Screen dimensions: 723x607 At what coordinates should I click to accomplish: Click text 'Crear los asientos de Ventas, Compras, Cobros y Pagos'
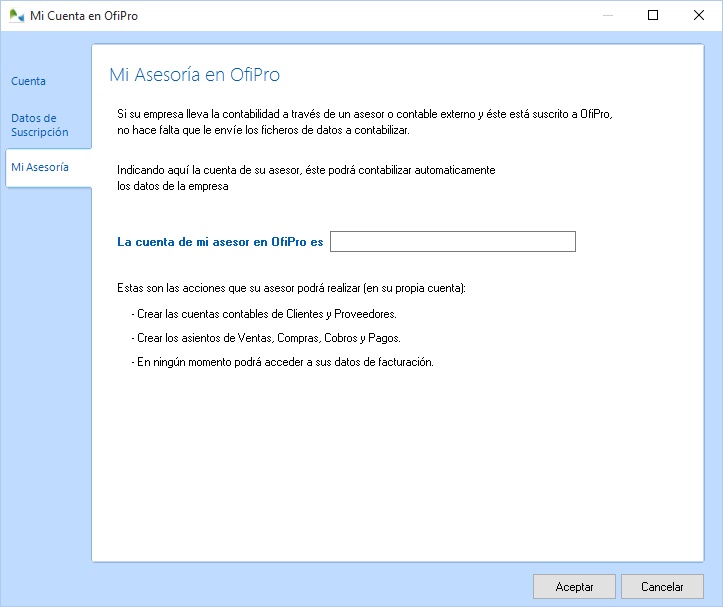[269, 338]
